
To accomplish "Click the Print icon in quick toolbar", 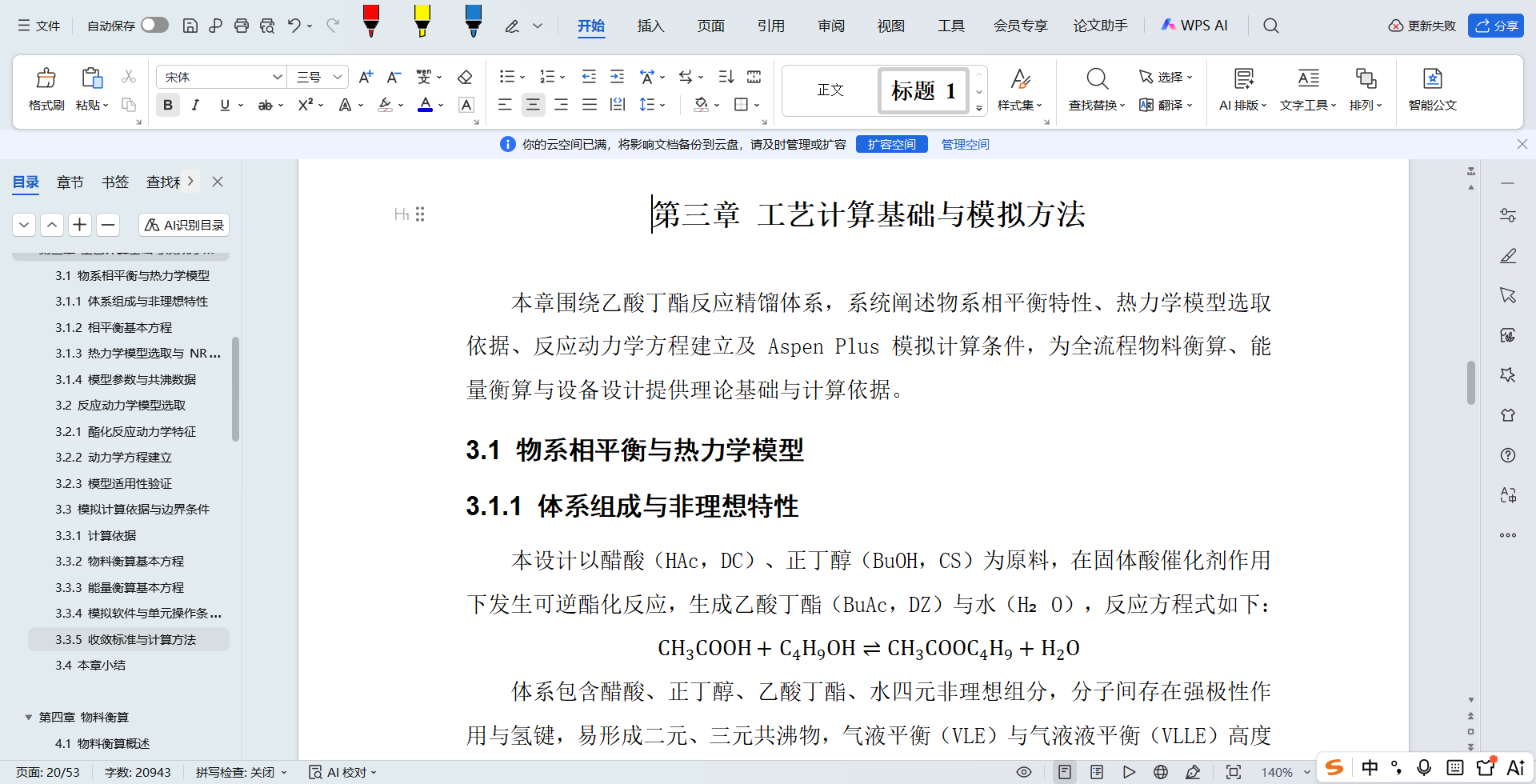I will tap(241, 26).
